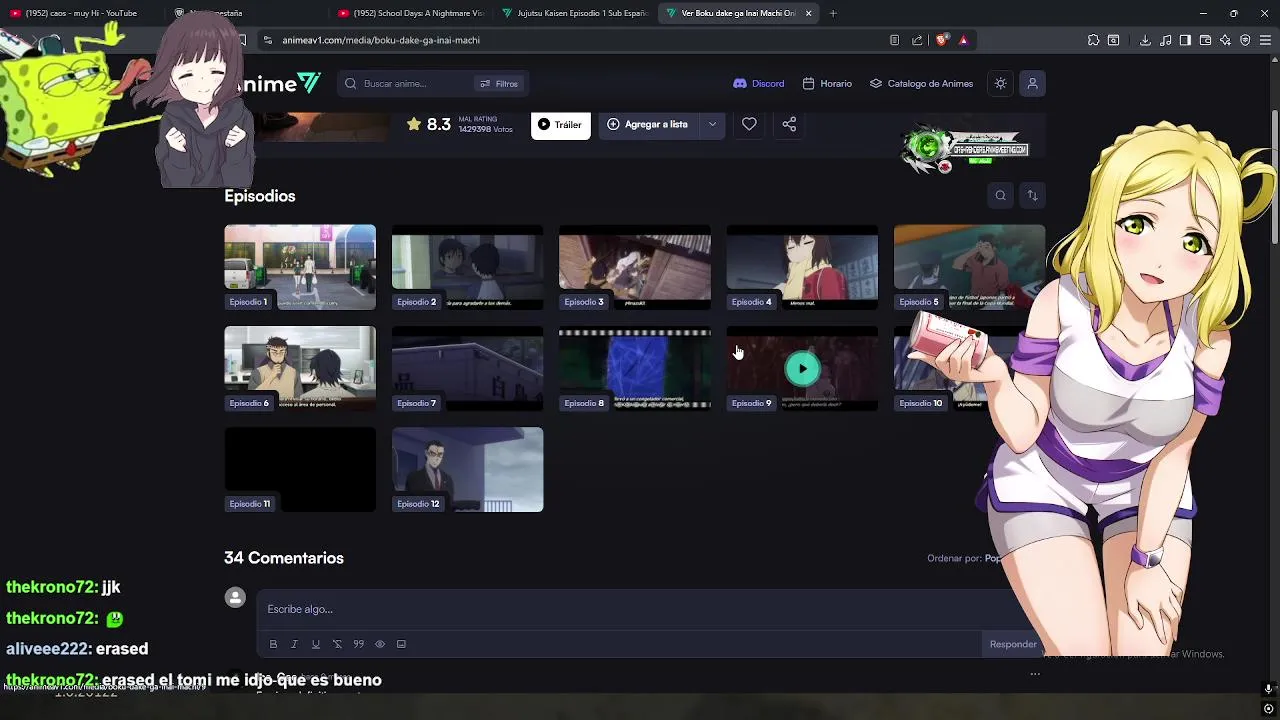Click the Responder button
The image size is (1280, 720).
pos(1013,645)
